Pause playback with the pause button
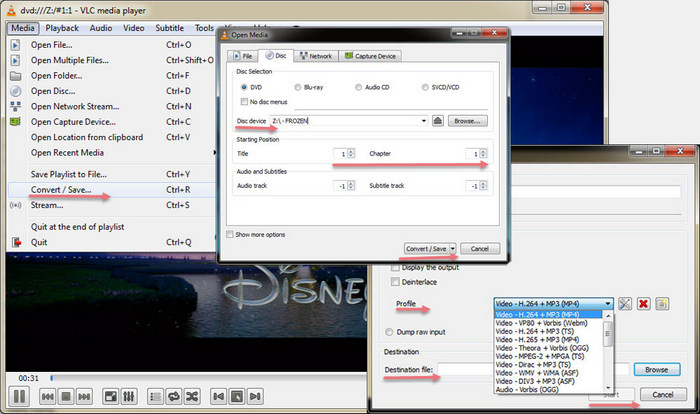 pos(19,396)
